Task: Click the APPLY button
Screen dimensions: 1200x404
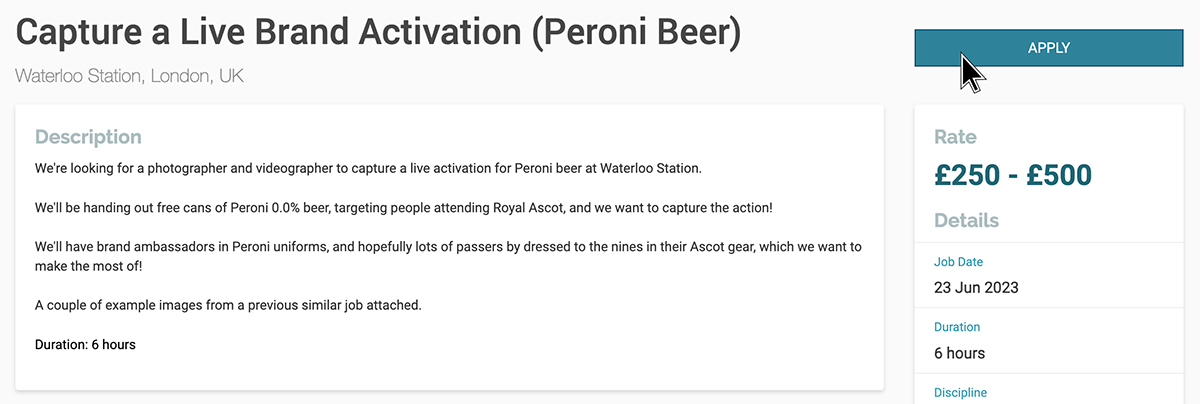Action: coord(1048,48)
